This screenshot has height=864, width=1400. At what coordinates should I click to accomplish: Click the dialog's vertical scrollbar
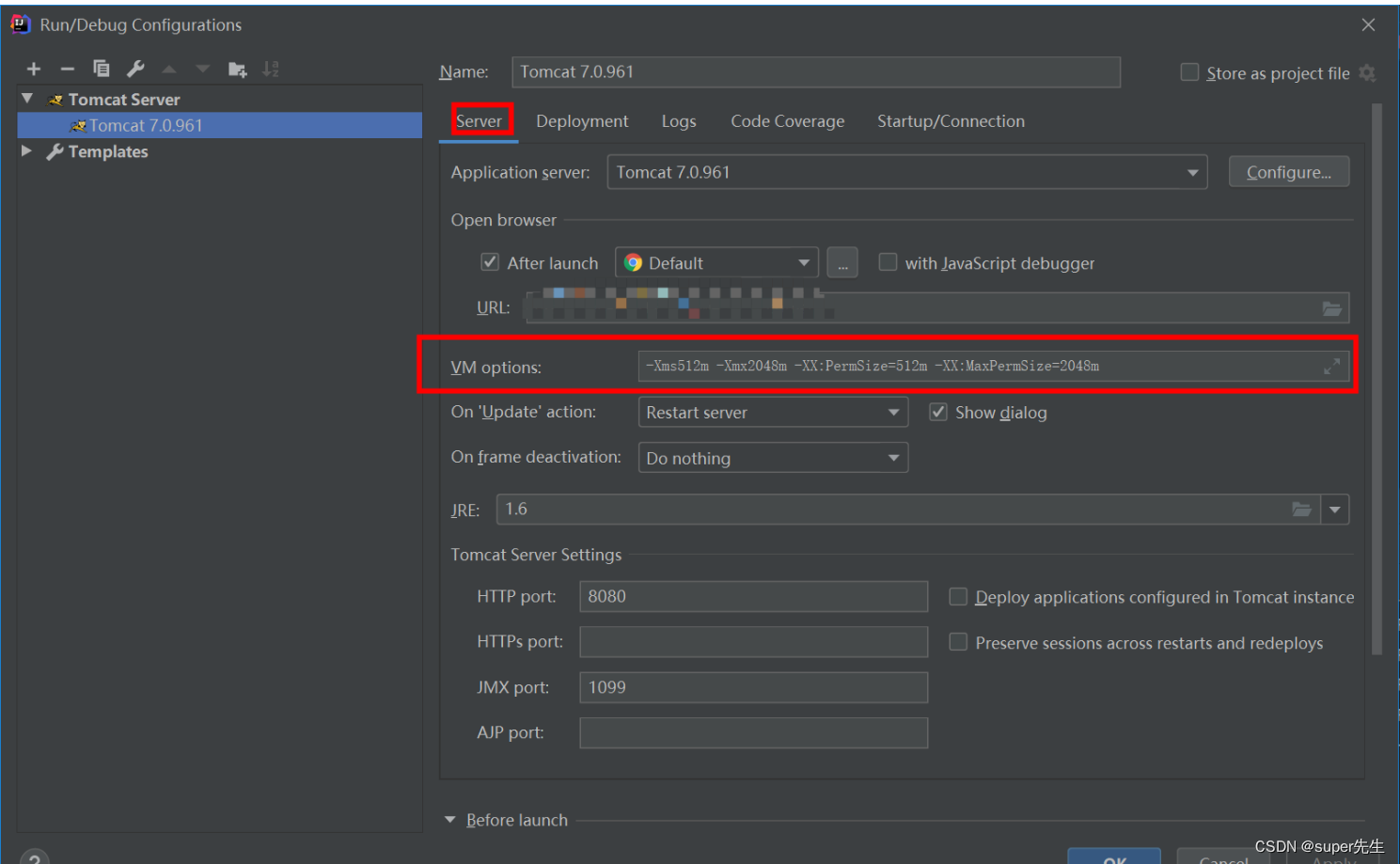(x=1377, y=379)
